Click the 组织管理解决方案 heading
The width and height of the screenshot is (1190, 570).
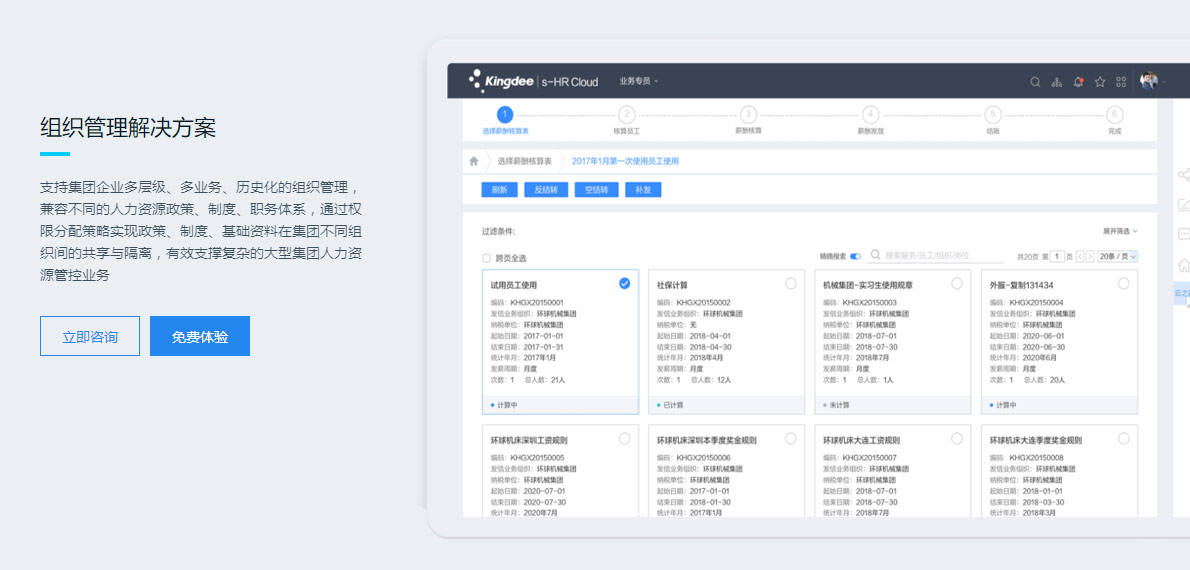128,128
